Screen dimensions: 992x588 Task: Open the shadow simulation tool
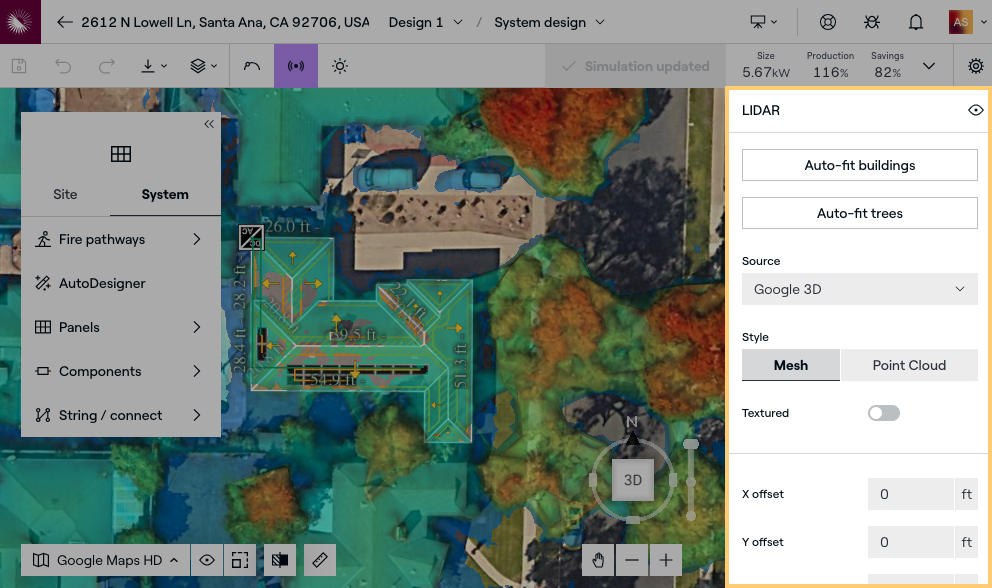[x=340, y=65]
